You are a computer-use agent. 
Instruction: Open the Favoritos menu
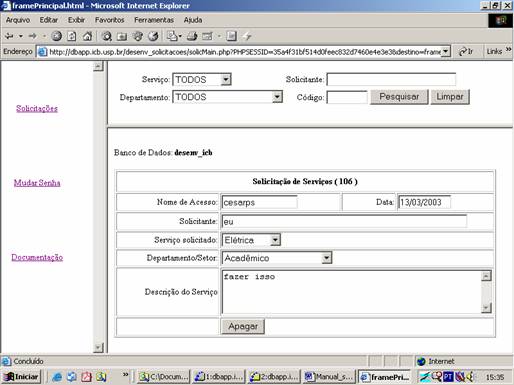109,20
